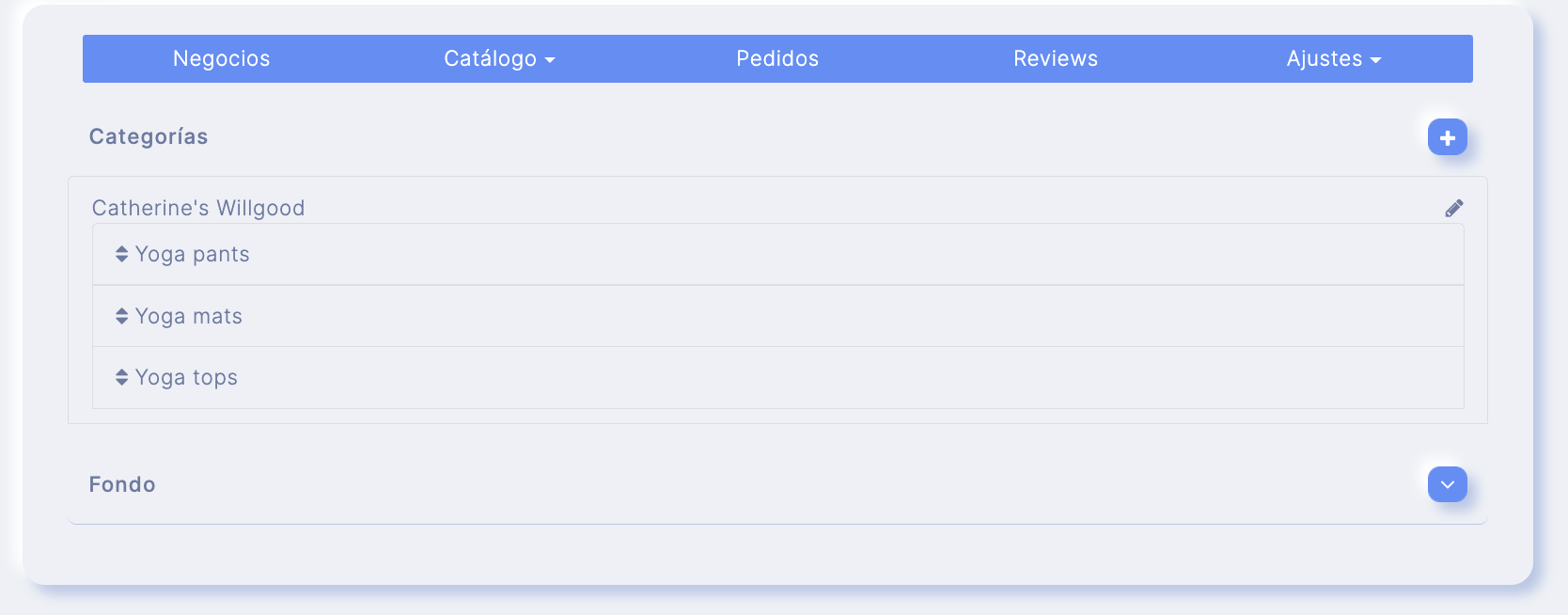
Task: Open the Ajustes dropdown menu
Action: pyautogui.click(x=1333, y=58)
